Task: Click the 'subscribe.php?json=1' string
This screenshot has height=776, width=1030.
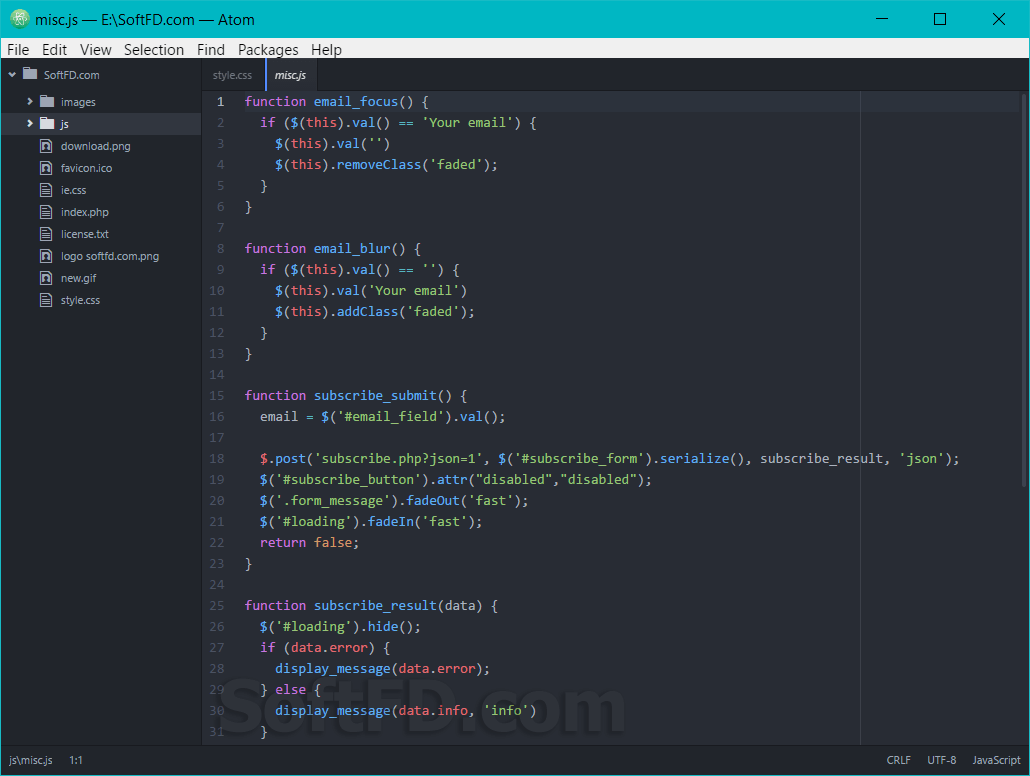Action: click(398, 459)
